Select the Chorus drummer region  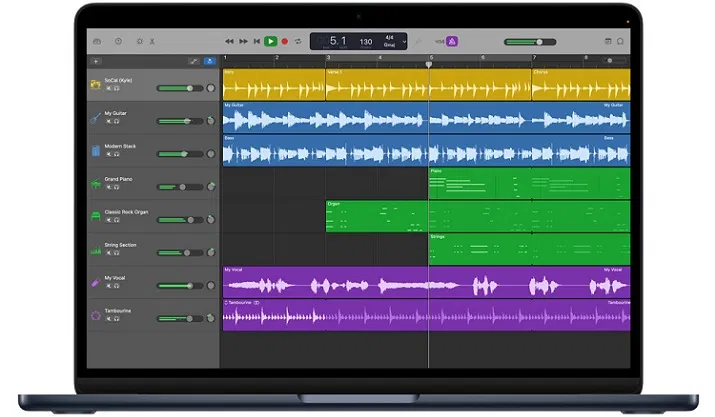(581, 85)
